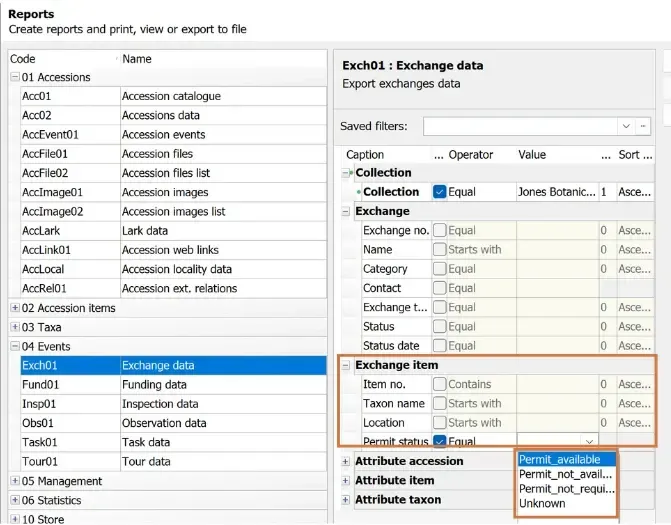Expand the 10 Store group
The height and width of the screenshot is (525, 671).
tap(15, 519)
